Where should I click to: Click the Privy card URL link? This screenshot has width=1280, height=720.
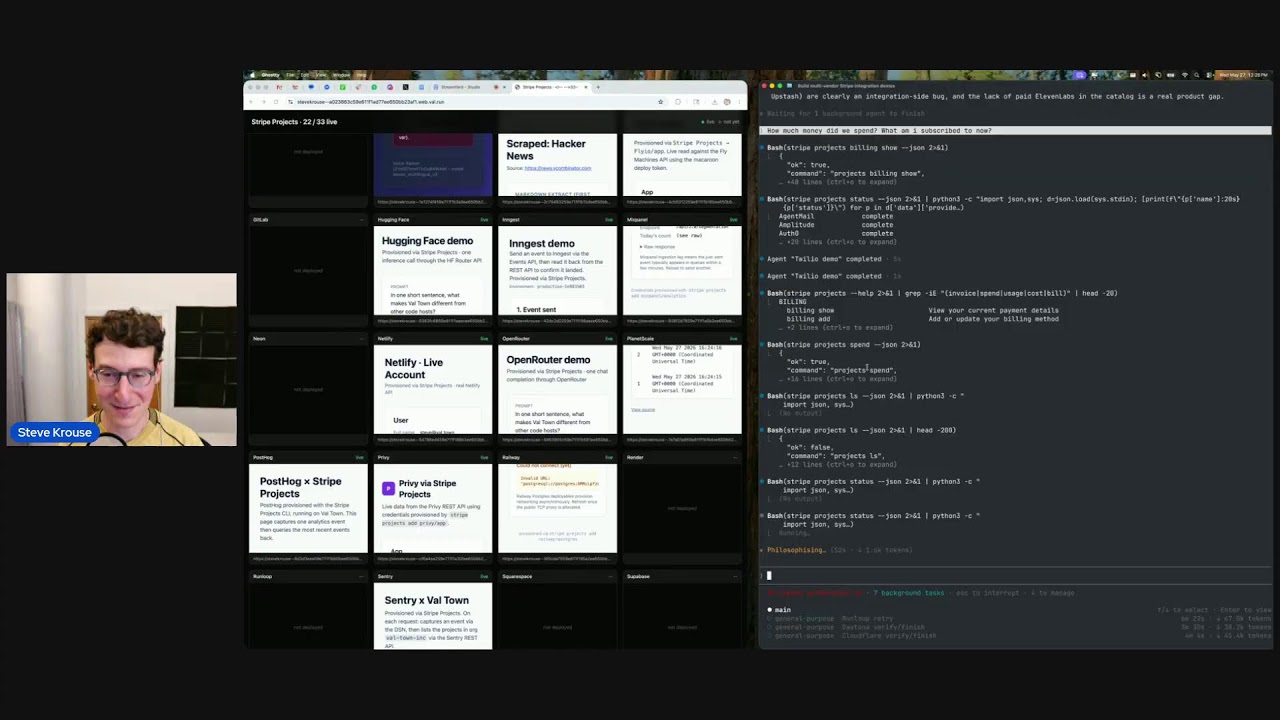click(433, 558)
